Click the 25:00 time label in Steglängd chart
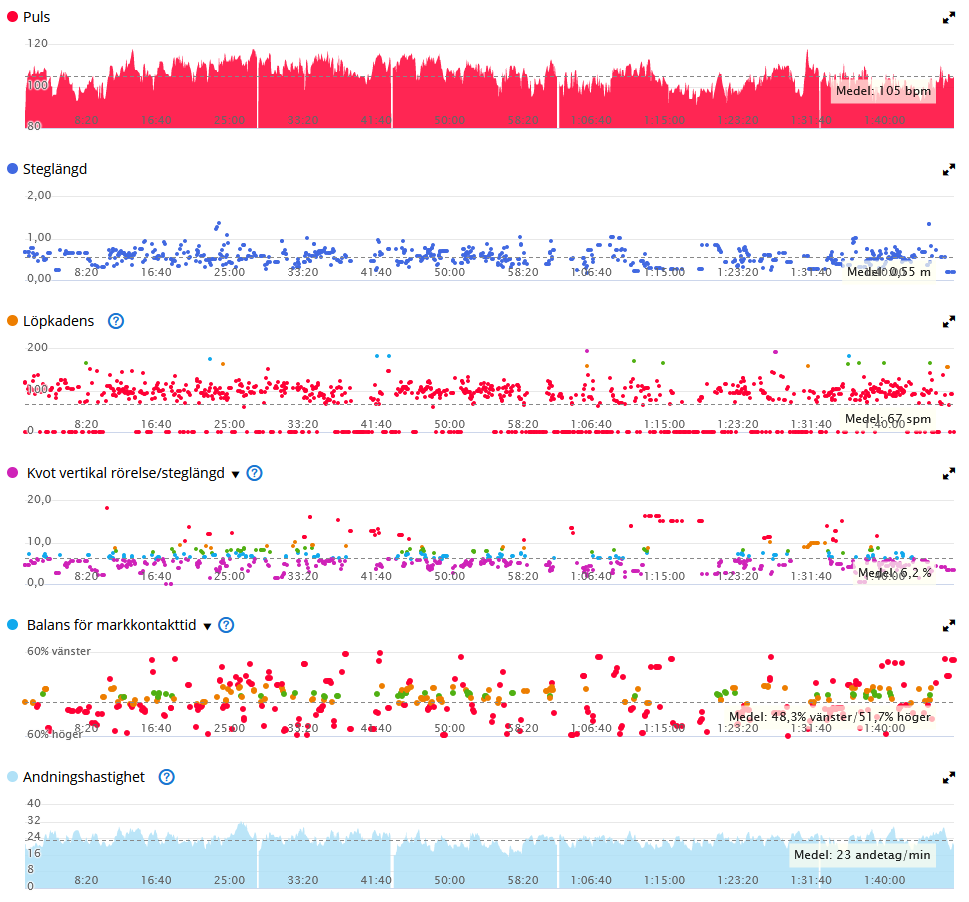 [x=229, y=272]
